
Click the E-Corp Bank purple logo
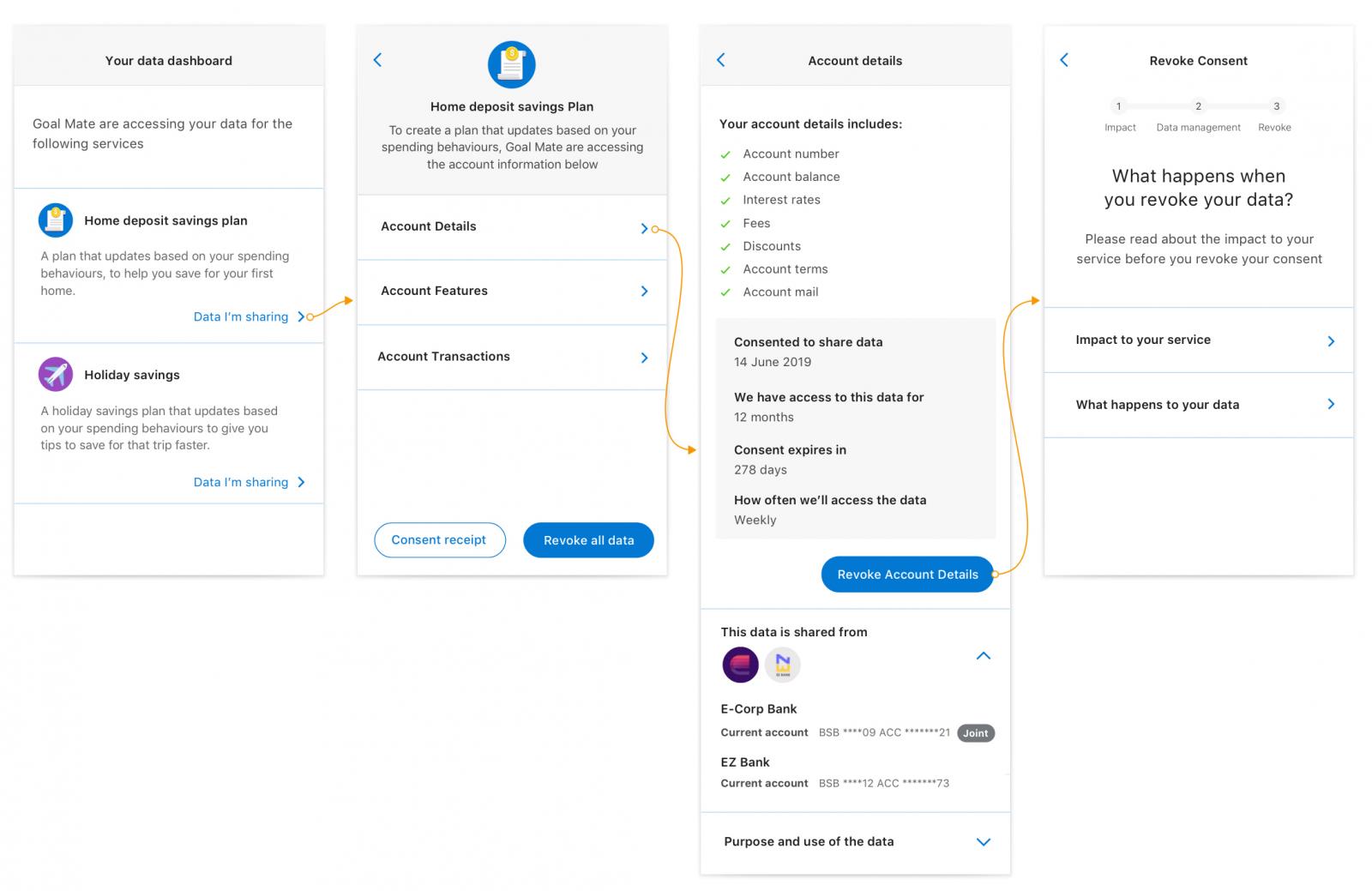tap(740, 665)
